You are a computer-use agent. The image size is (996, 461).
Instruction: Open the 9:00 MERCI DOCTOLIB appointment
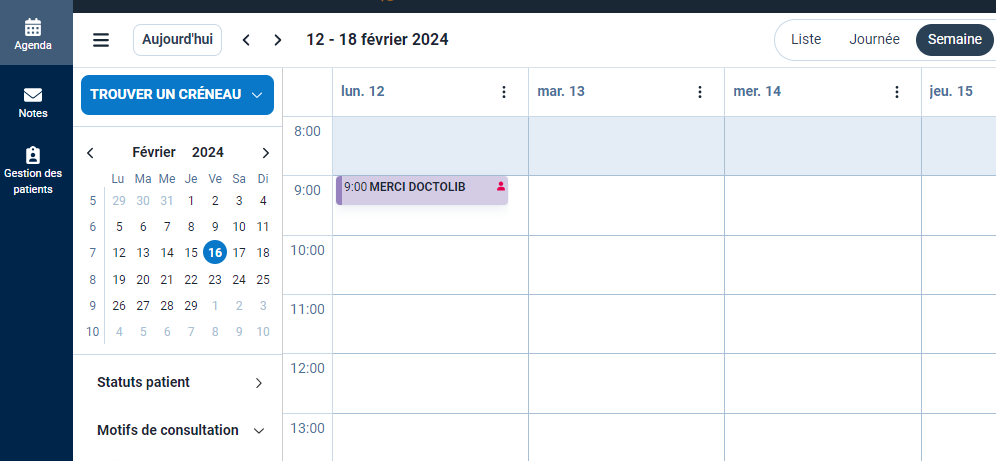click(x=420, y=189)
